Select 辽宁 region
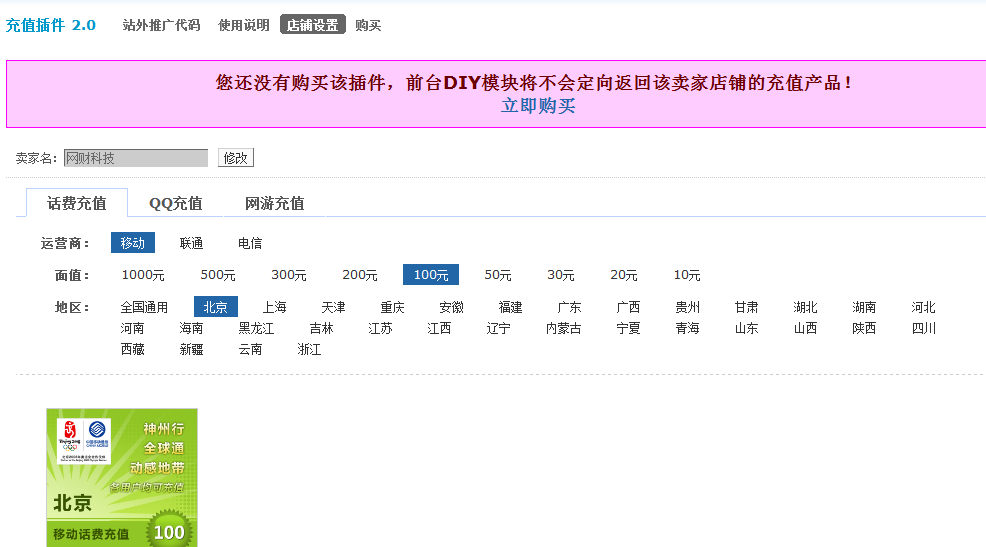 pos(498,328)
